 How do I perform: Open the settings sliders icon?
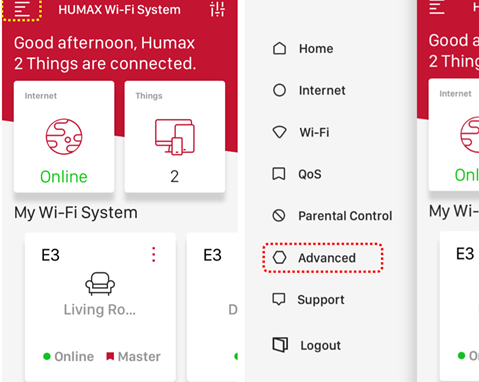point(217,9)
